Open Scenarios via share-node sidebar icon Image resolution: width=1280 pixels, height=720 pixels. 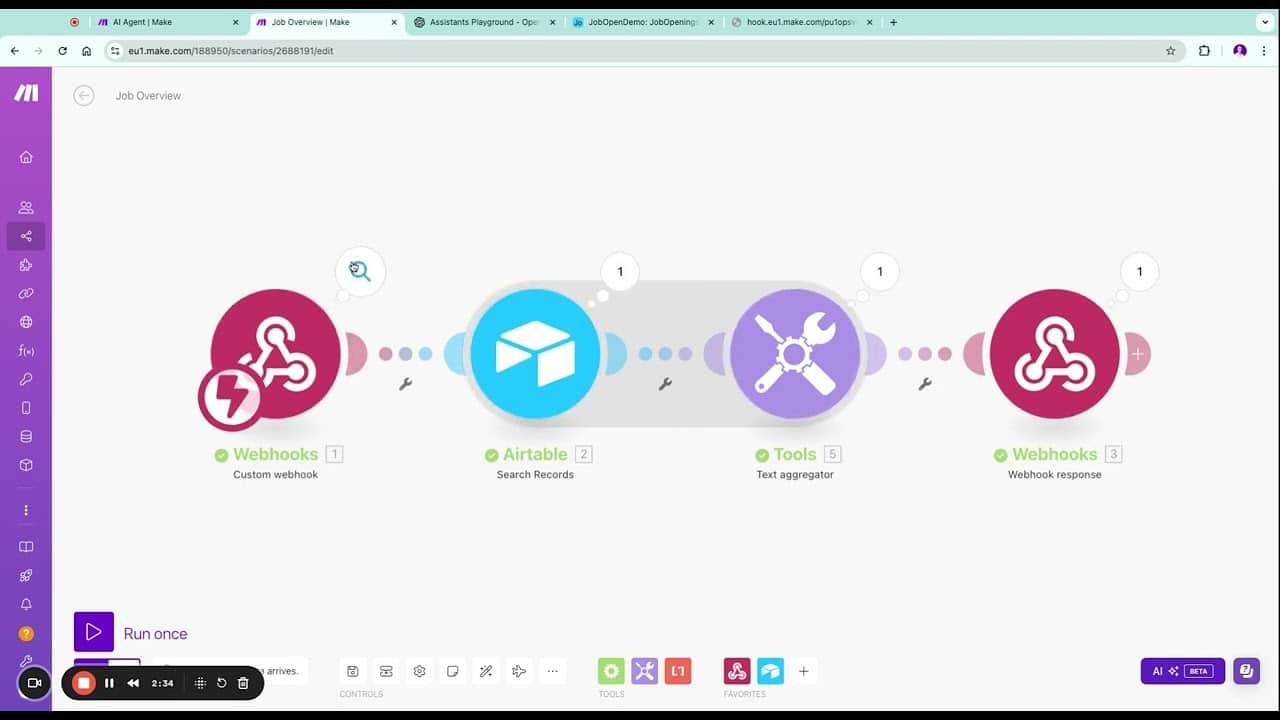(26, 236)
